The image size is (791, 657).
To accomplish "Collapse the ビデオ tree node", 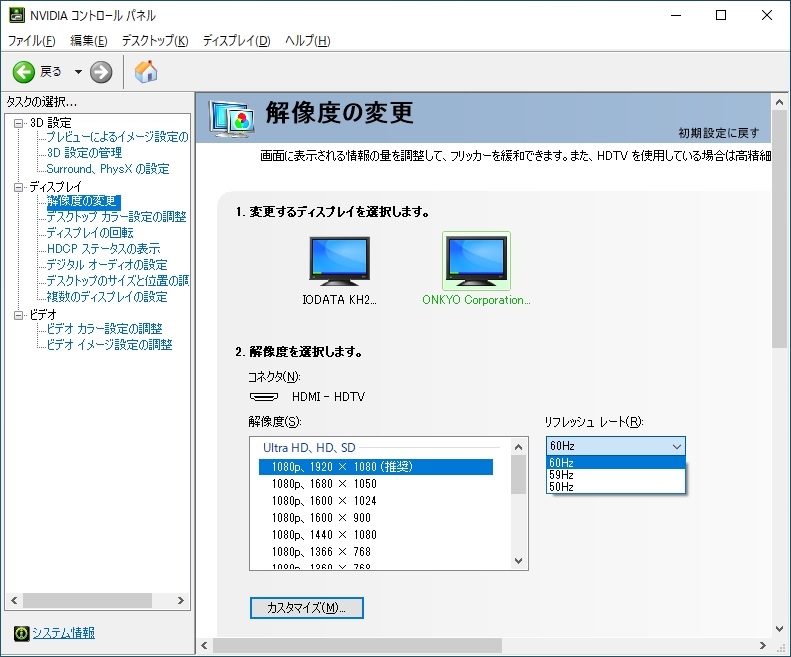I will 19,315.
